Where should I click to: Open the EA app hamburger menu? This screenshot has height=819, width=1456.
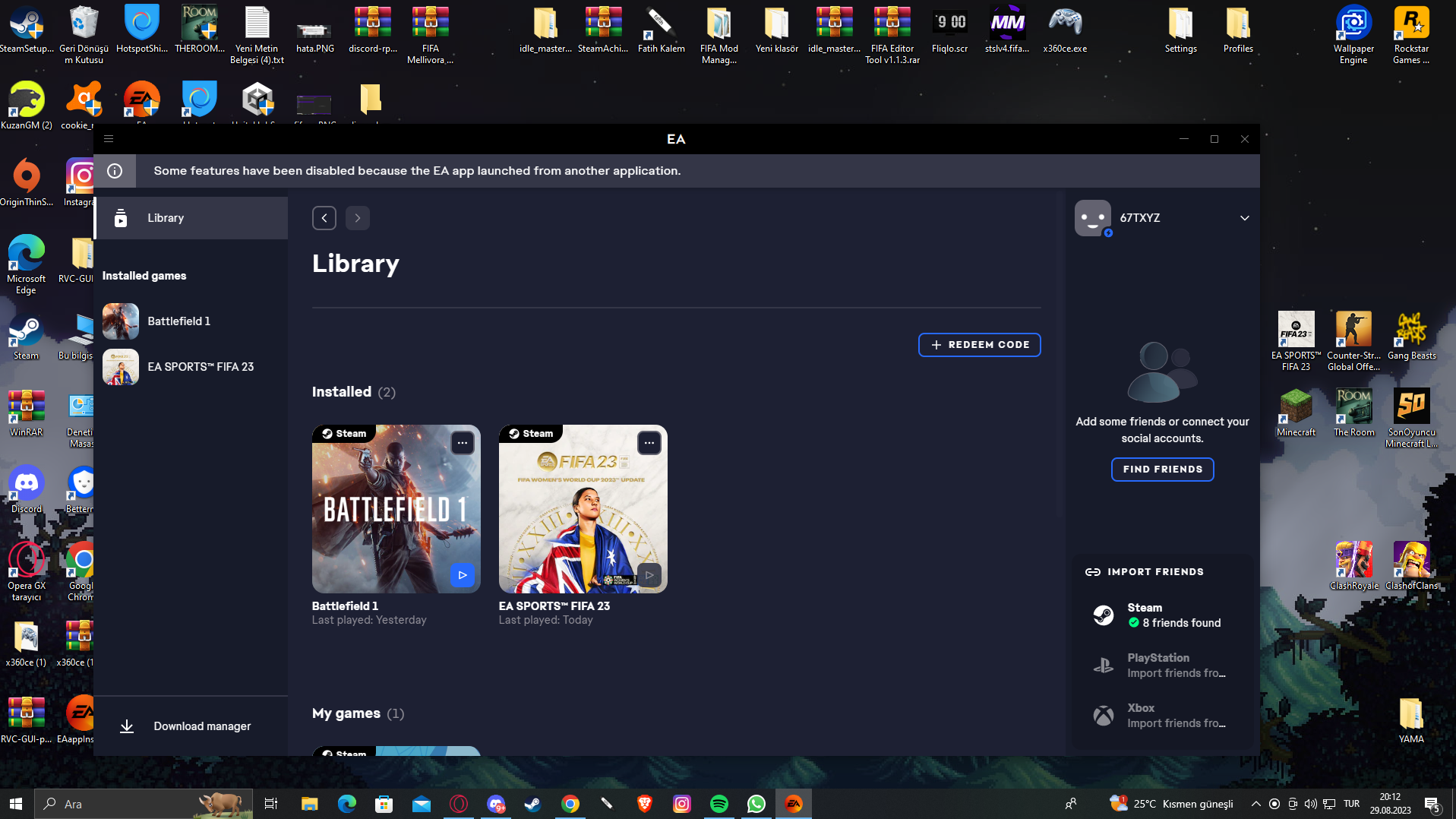click(x=109, y=139)
